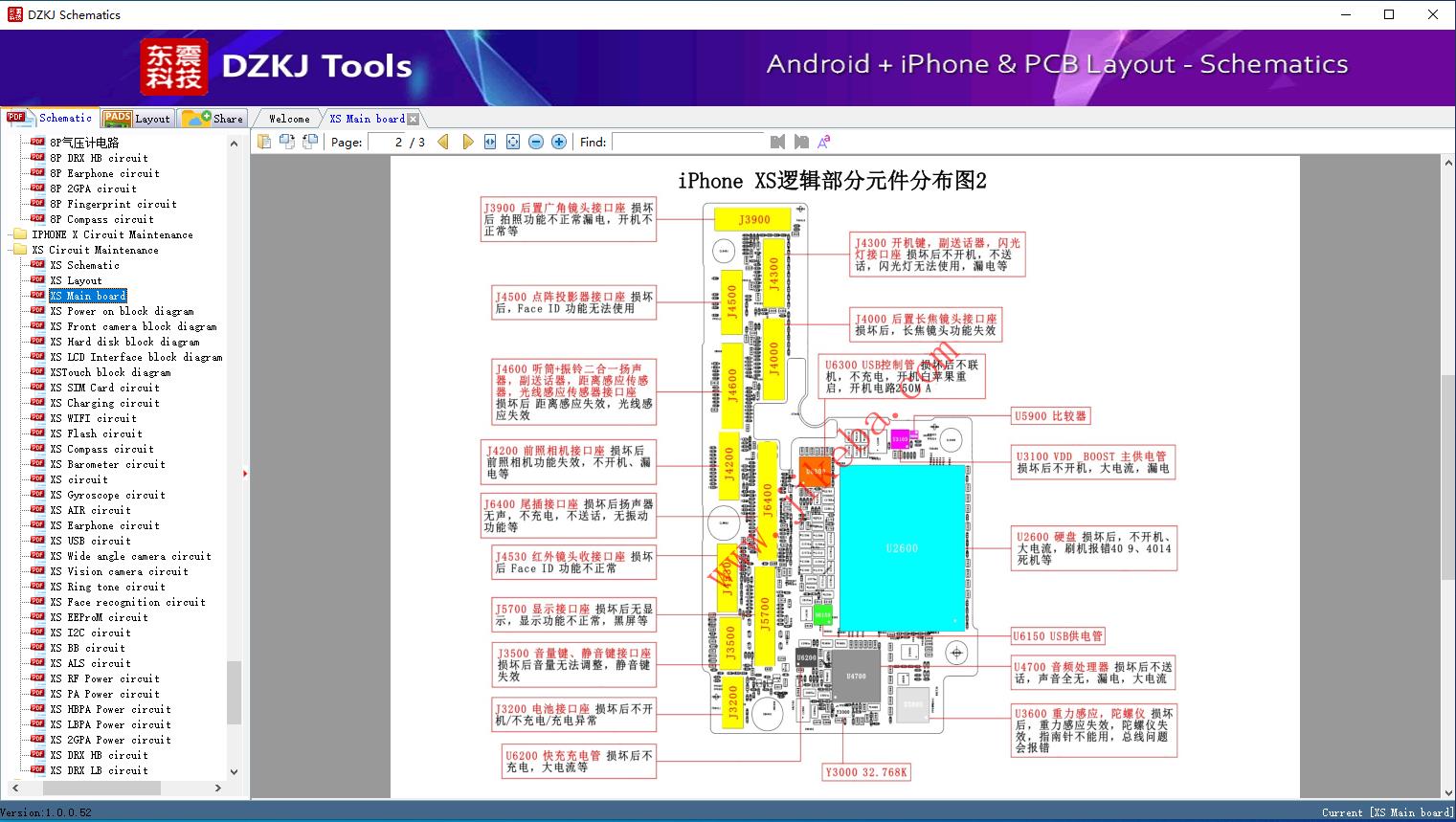Open XS Charging circuit
Viewport: 1456px width, 822px height.
coord(105,403)
